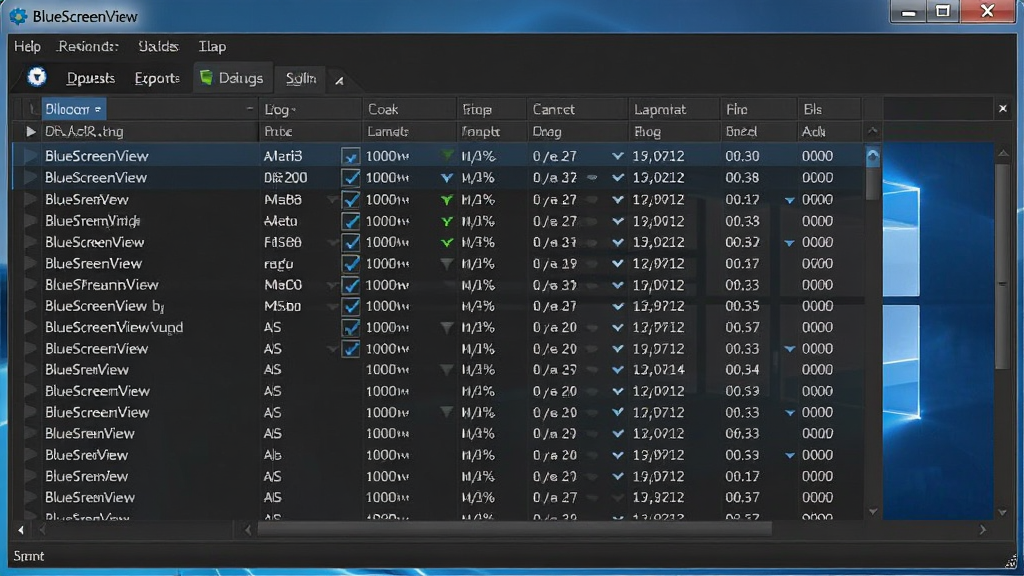Click the row arrow left of Alari3 row
This screenshot has height=576, width=1024.
pos(30,155)
